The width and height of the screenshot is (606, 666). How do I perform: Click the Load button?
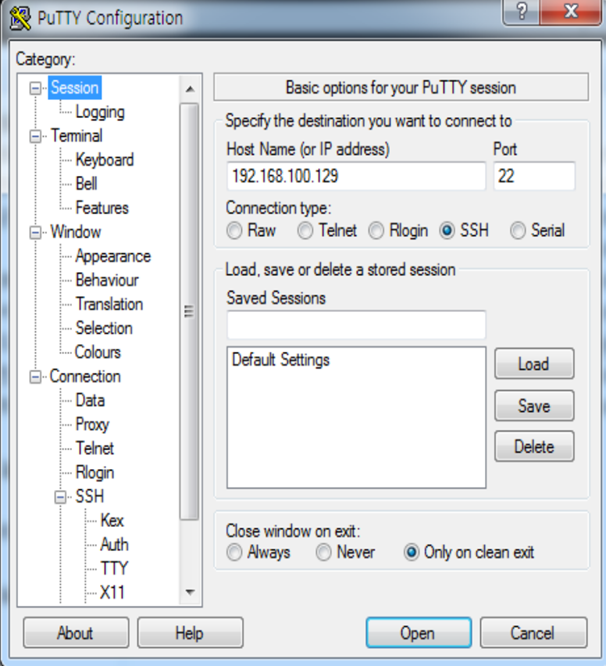534,364
